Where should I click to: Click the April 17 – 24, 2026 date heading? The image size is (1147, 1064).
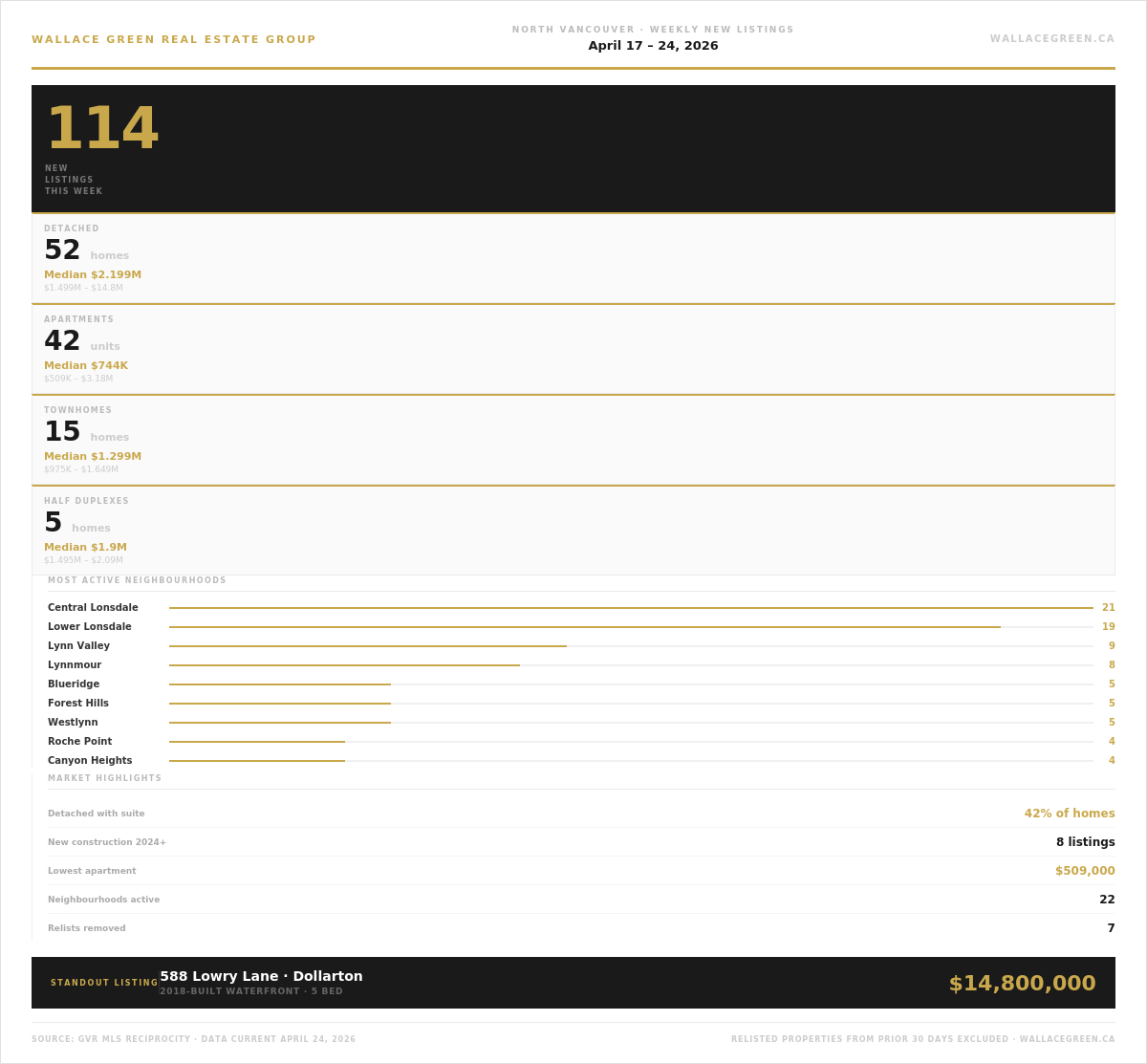(x=653, y=46)
